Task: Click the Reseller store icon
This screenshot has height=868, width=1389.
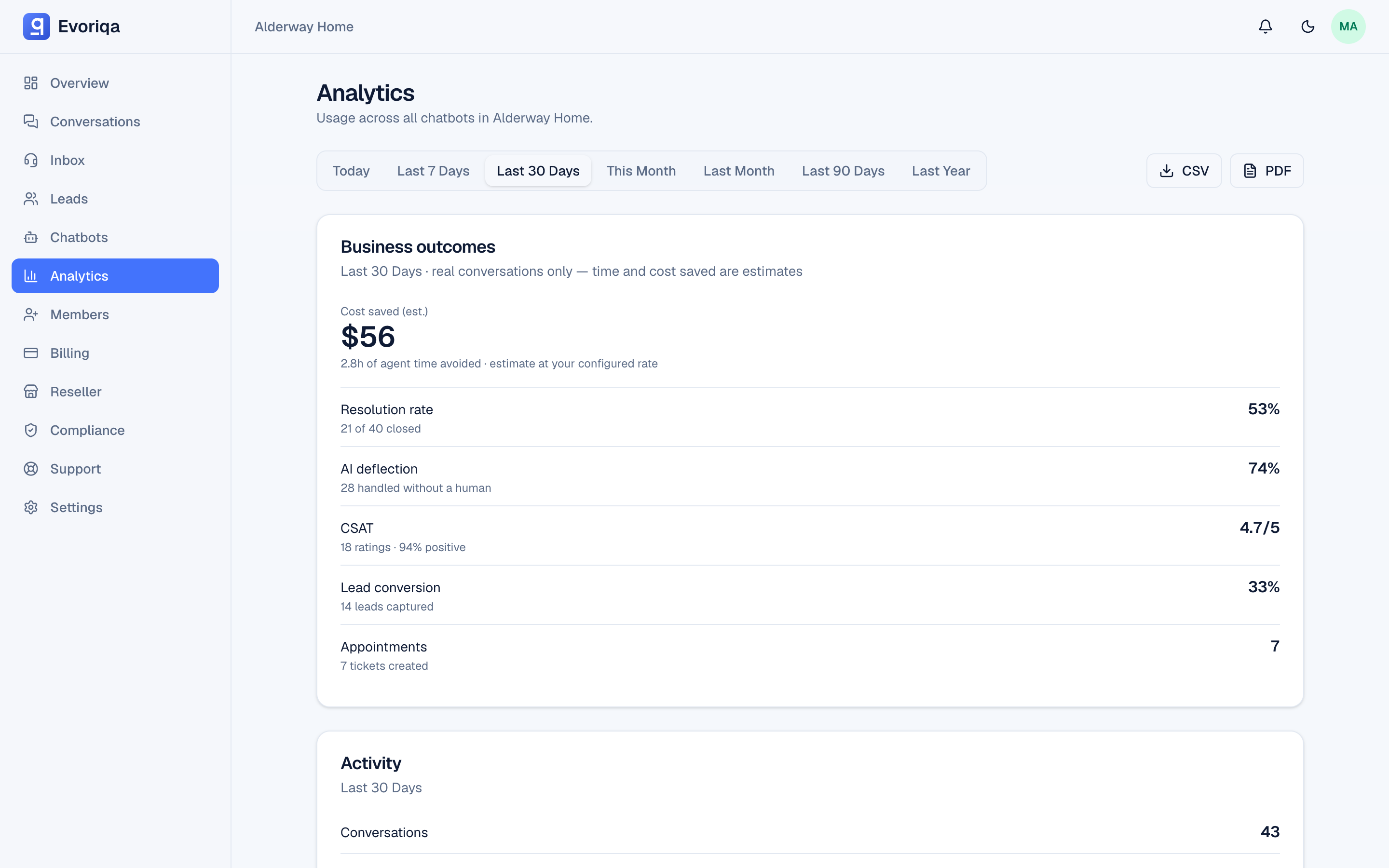Action: pyautogui.click(x=31, y=392)
